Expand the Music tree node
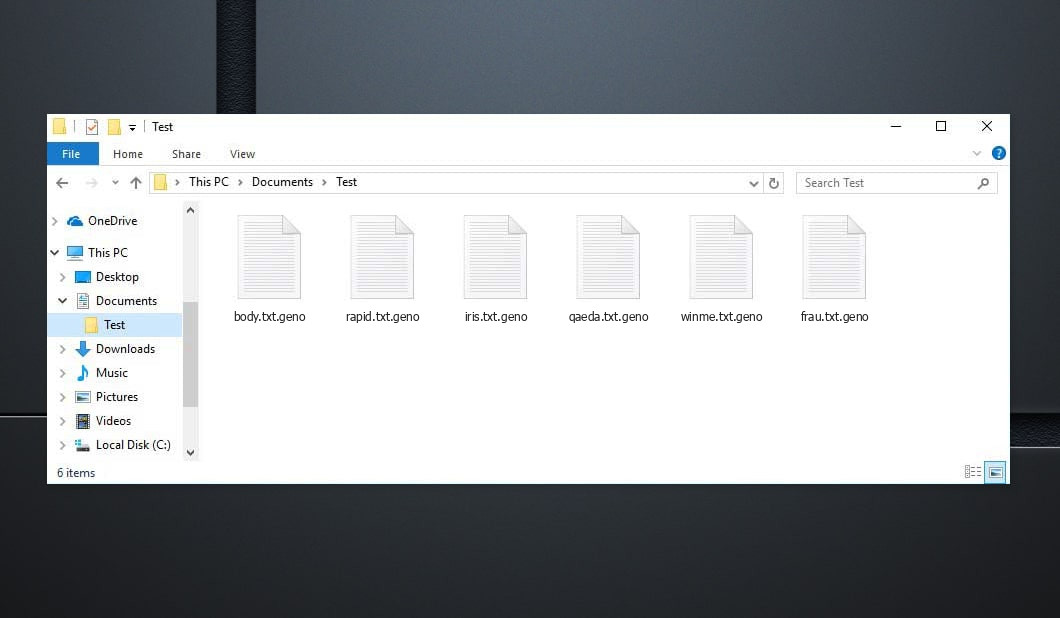The width and height of the screenshot is (1060, 618). 62,373
